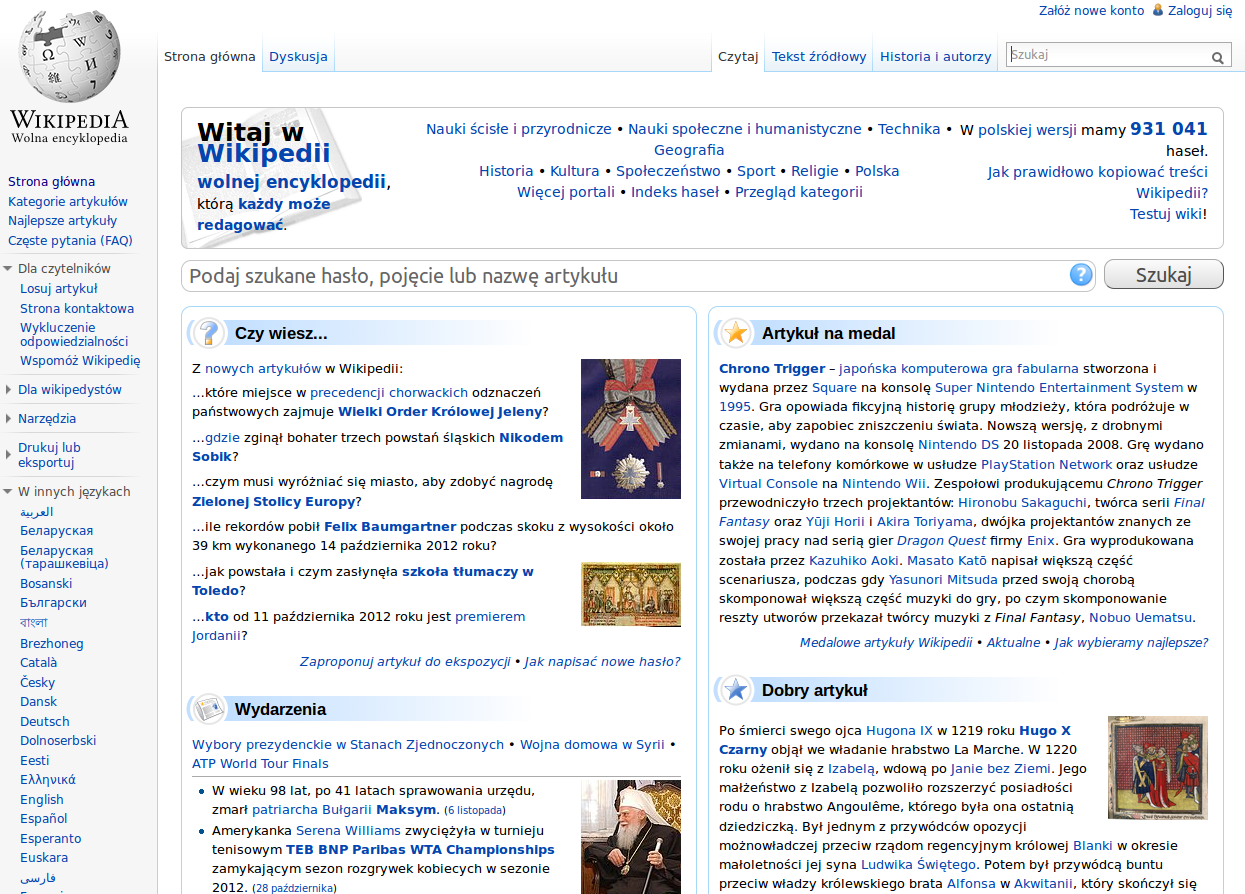Open the Hugo X Czarny article link
The width and height of the screenshot is (1245, 894).
[895, 739]
